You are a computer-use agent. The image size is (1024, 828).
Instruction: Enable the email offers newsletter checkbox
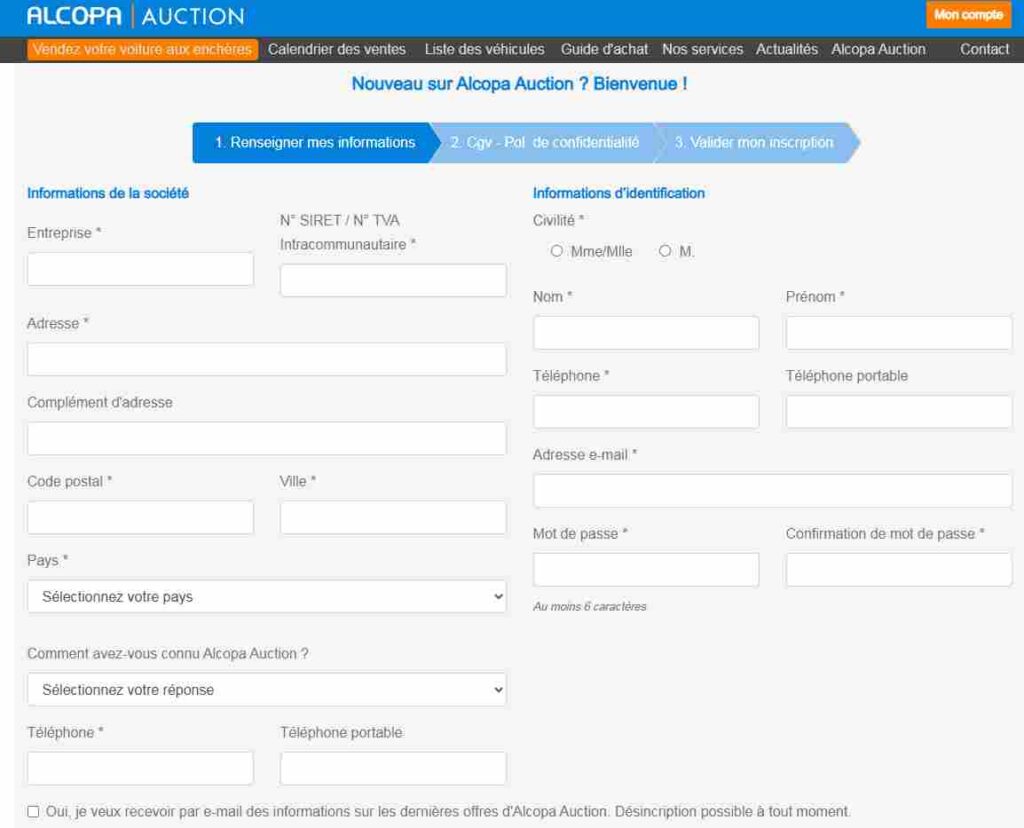click(x=34, y=811)
